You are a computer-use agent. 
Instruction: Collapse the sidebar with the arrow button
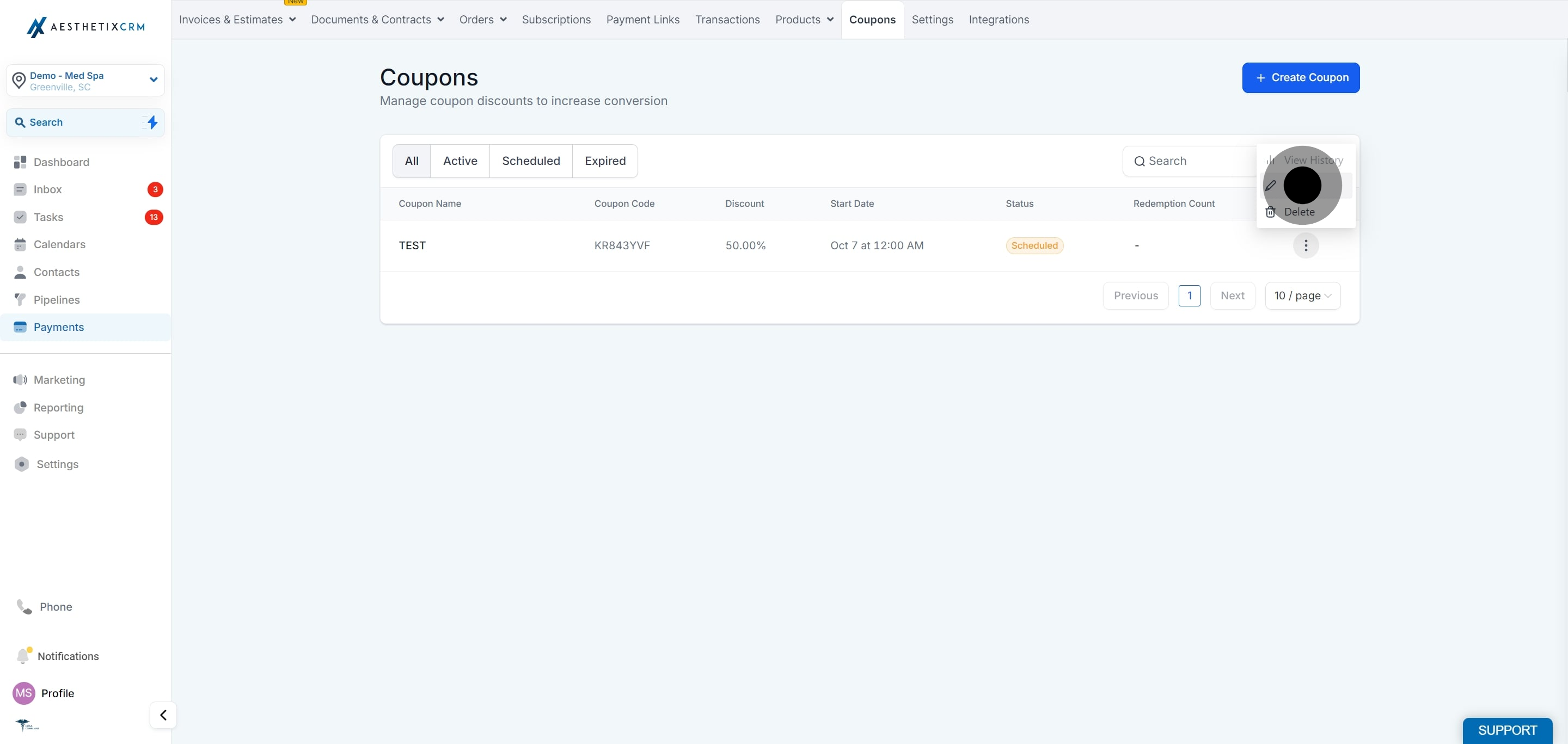pyautogui.click(x=163, y=715)
